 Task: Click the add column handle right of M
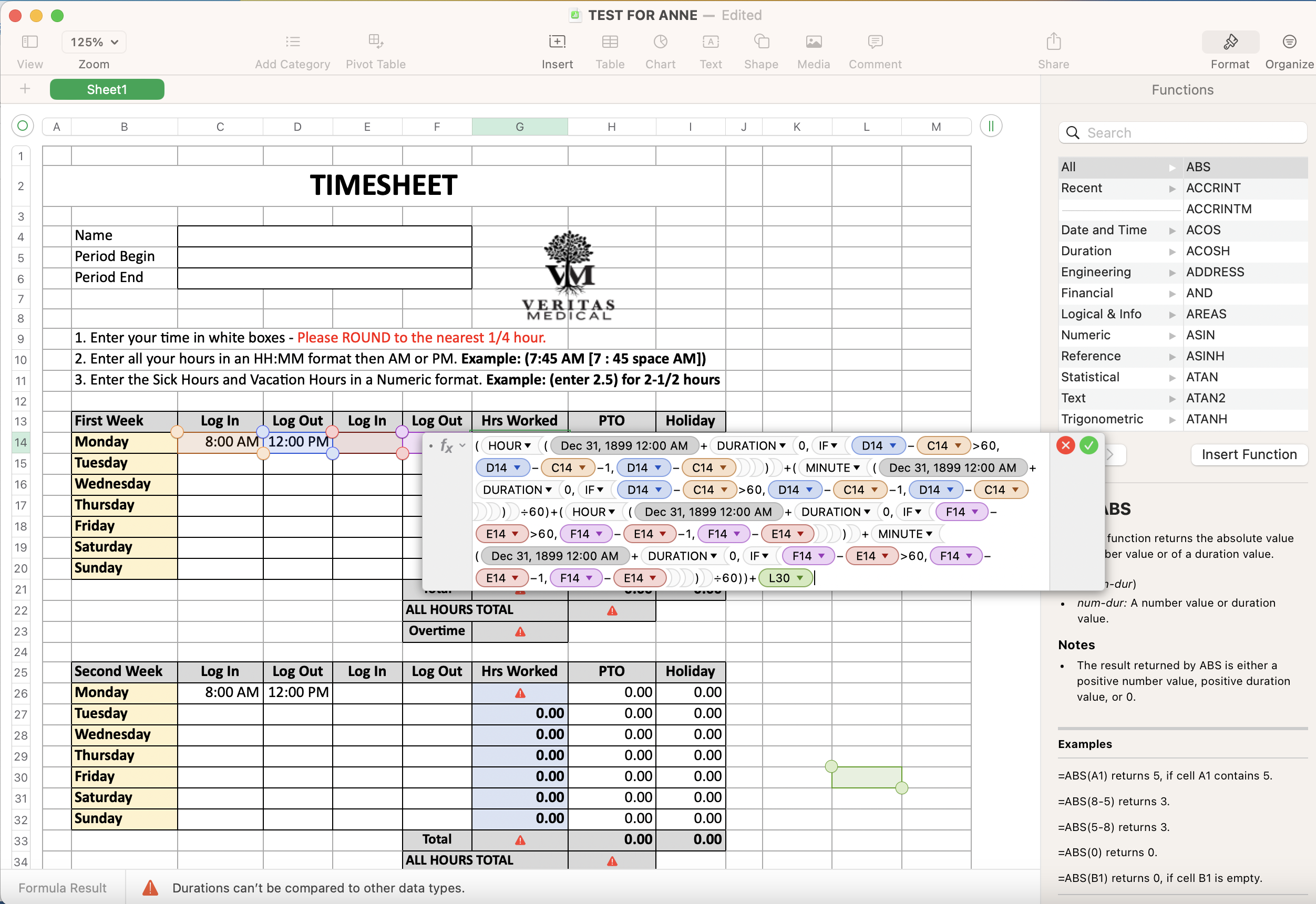[x=990, y=126]
